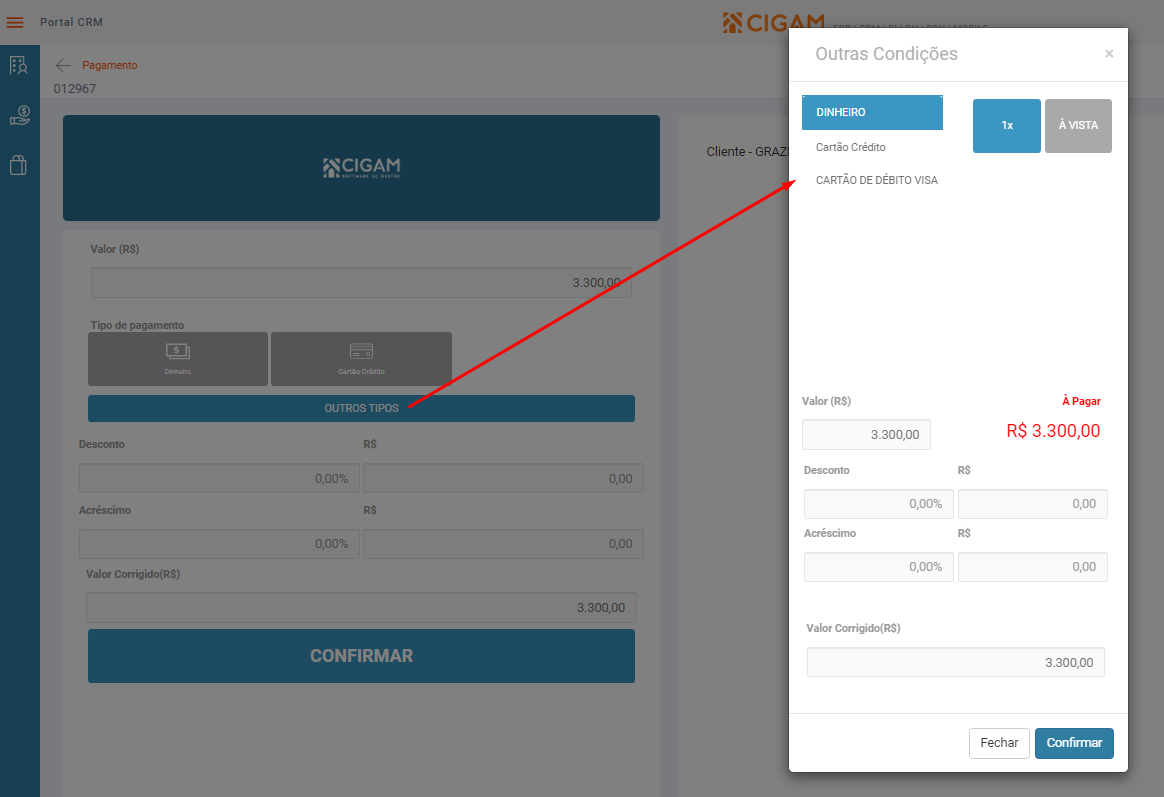Click the large CONFIRMAR button

point(362,656)
